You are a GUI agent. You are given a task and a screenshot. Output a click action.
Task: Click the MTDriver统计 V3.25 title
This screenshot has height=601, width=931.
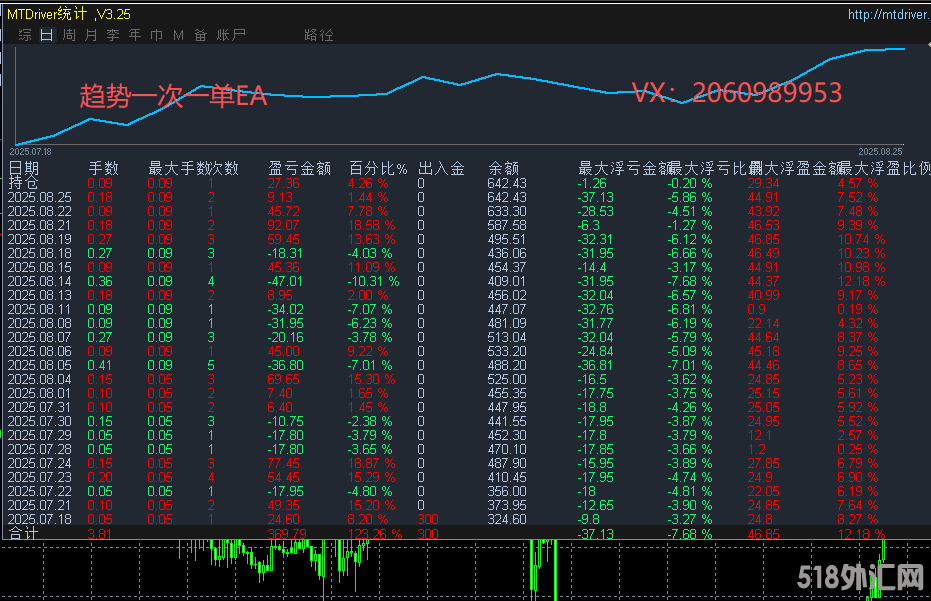pyautogui.click(x=69, y=15)
